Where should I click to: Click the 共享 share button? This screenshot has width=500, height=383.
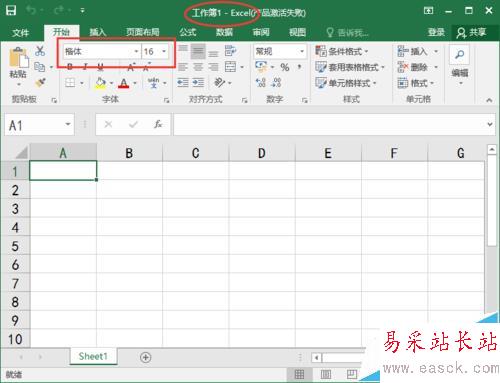pos(471,33)
